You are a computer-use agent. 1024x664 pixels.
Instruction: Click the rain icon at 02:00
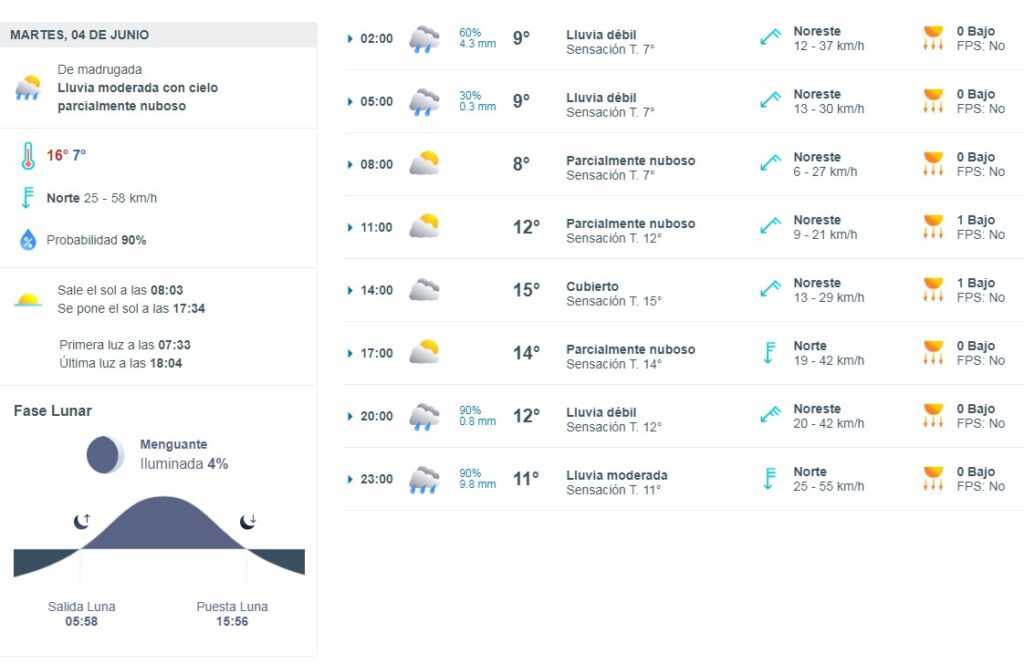424,39
